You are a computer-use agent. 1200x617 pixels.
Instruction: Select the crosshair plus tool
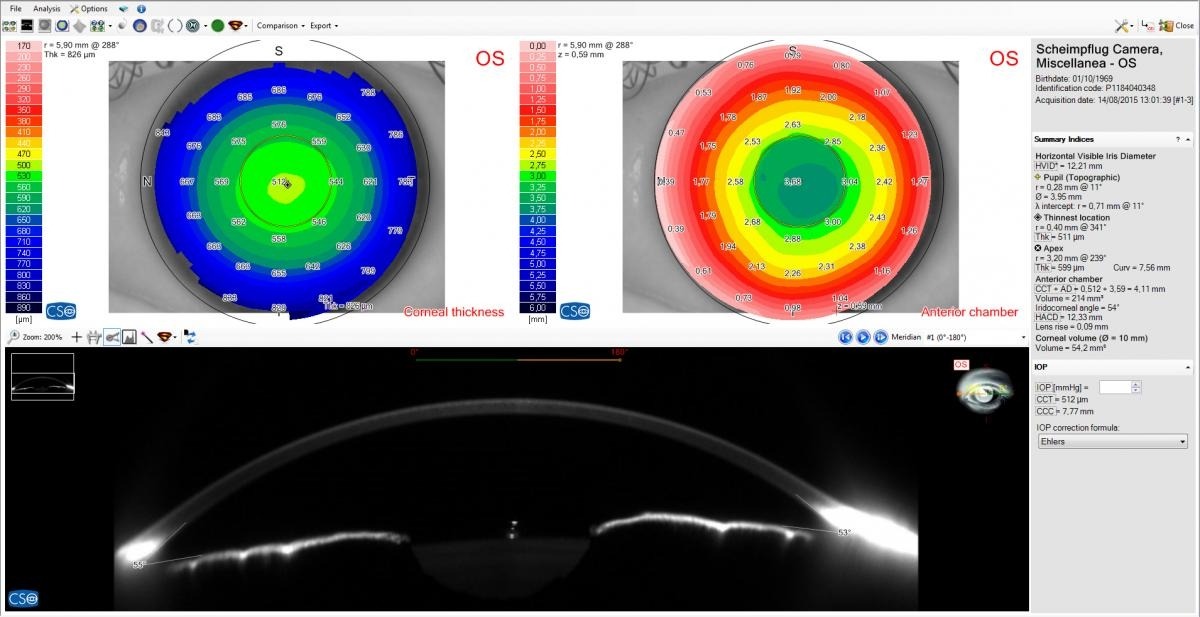tap(77, 338)
